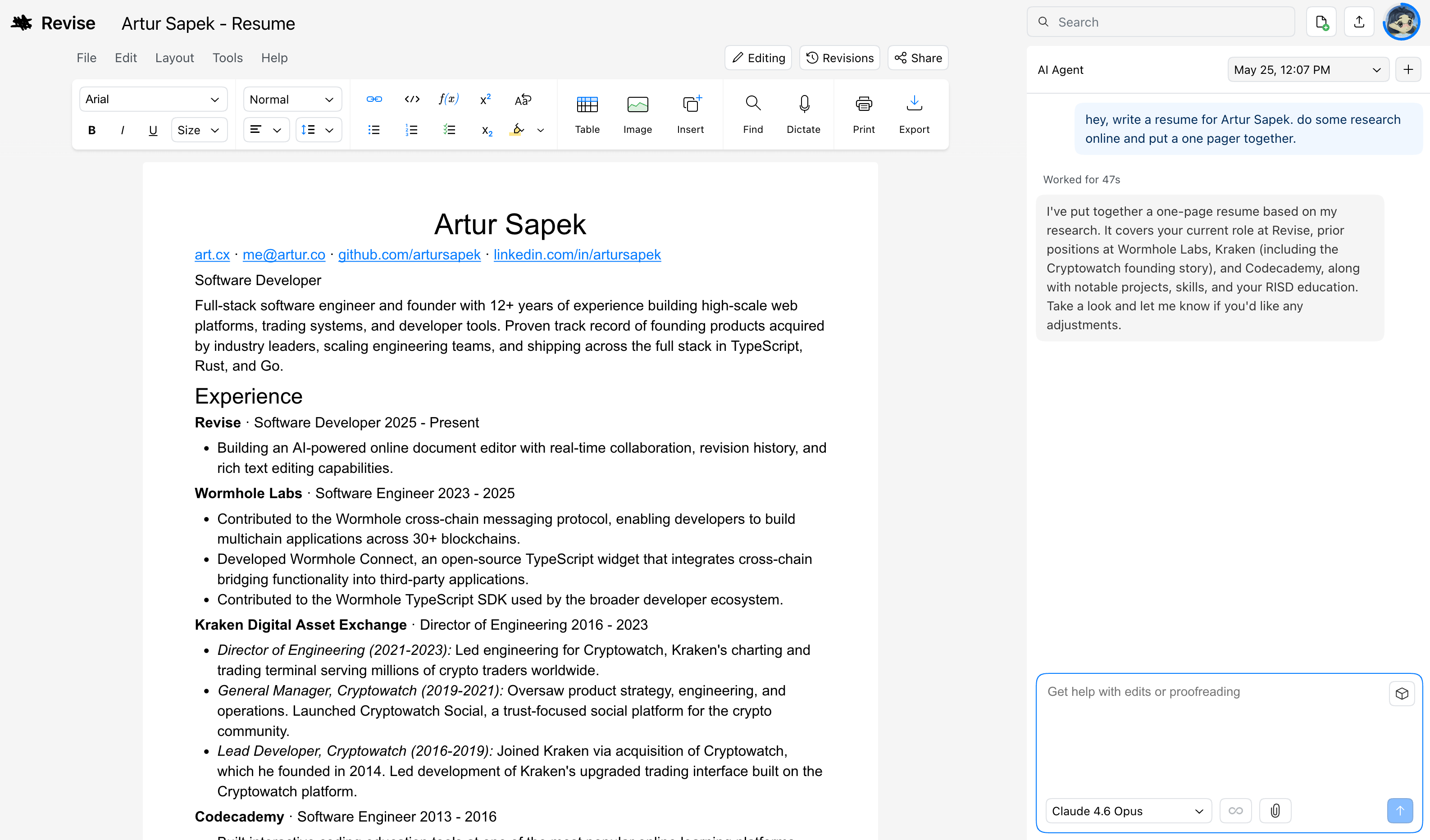Apply the highlighter pen tool
Viewport: 1430px width, 840px height.
click(x=517, y=130)
